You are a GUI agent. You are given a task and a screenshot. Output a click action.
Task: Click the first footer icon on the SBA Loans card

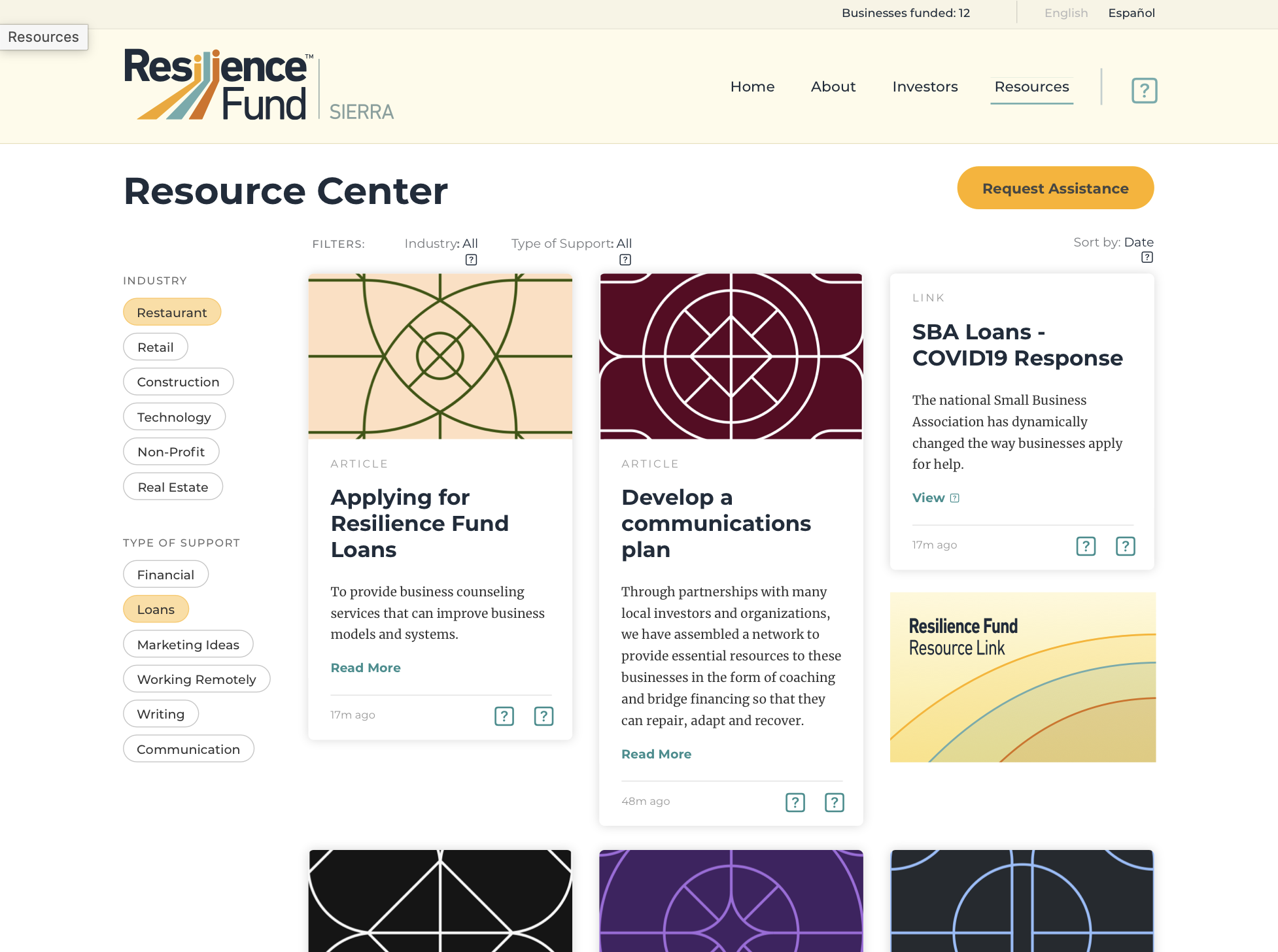(1086, 546)
